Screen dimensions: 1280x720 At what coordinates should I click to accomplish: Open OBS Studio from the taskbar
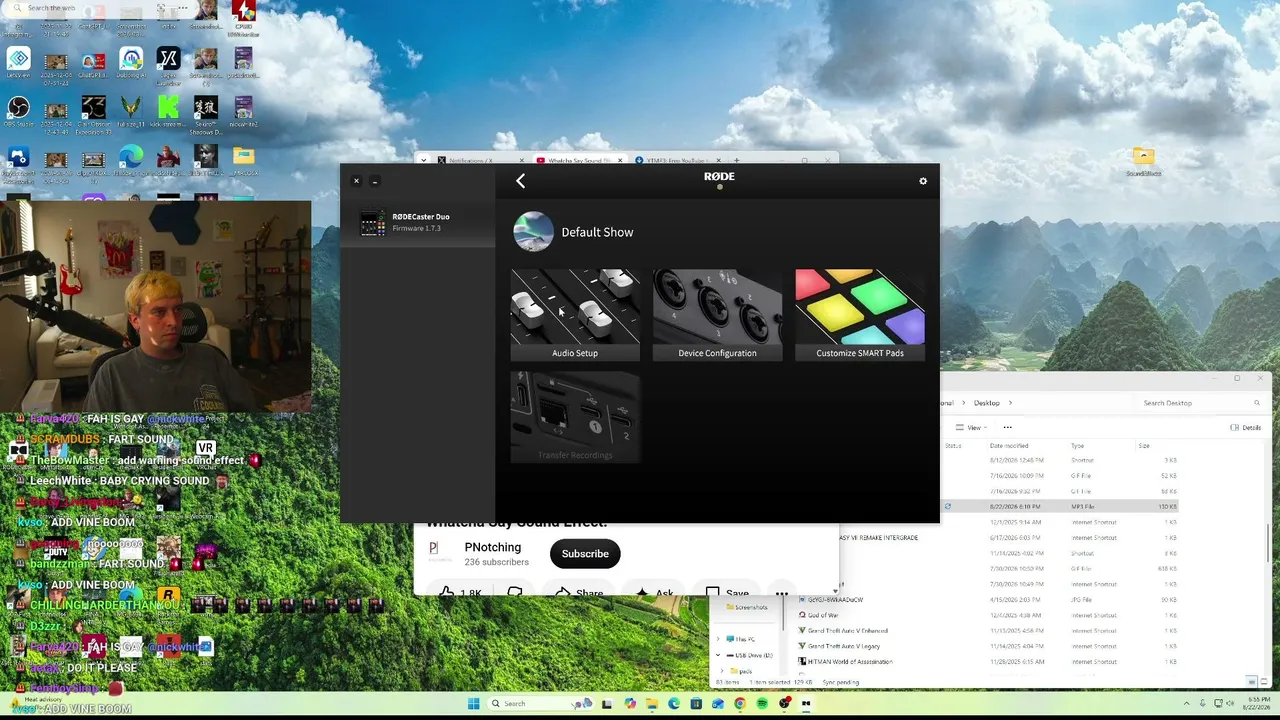pyautogui.click(x=784, y=703)
